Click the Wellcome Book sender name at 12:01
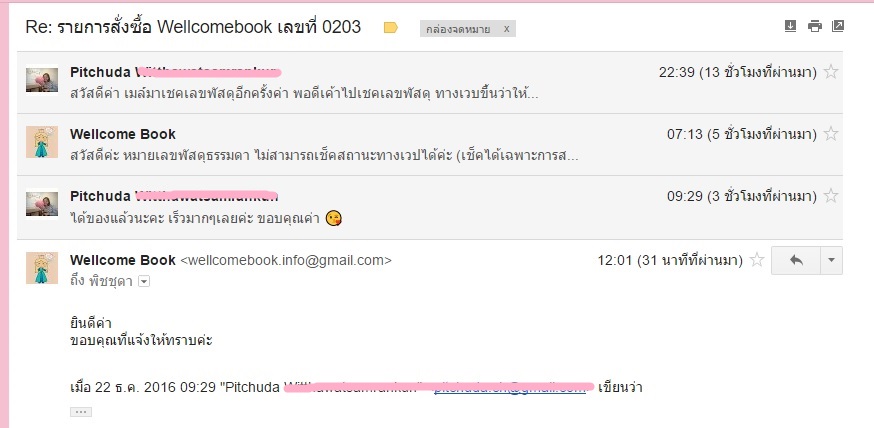Screen dimensions: 874x428 pyautogui.click(x=123, y=260)
